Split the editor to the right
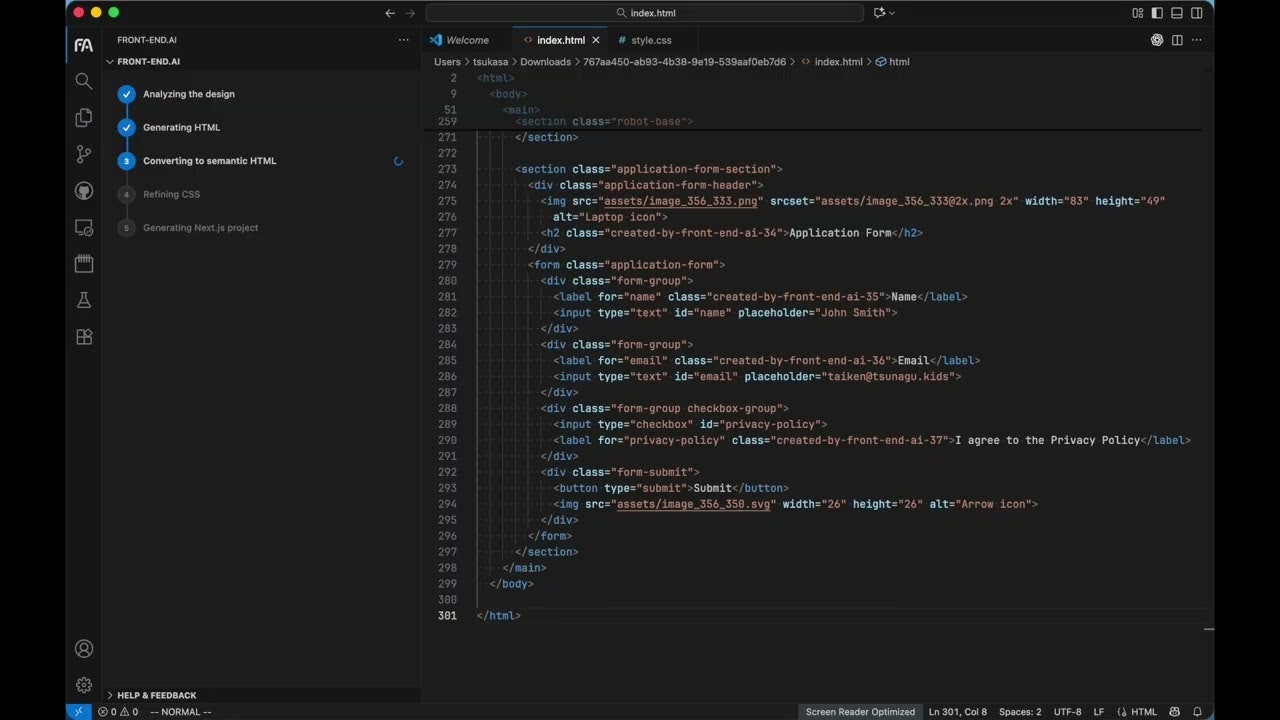This screenshot has width=1280, height=720. (1177, 40)
